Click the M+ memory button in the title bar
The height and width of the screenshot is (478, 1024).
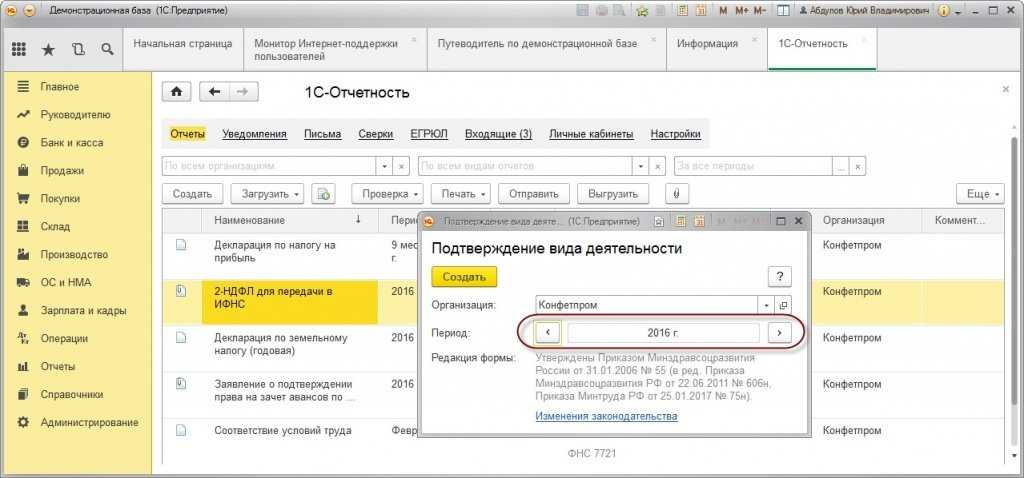pos(741,11)
